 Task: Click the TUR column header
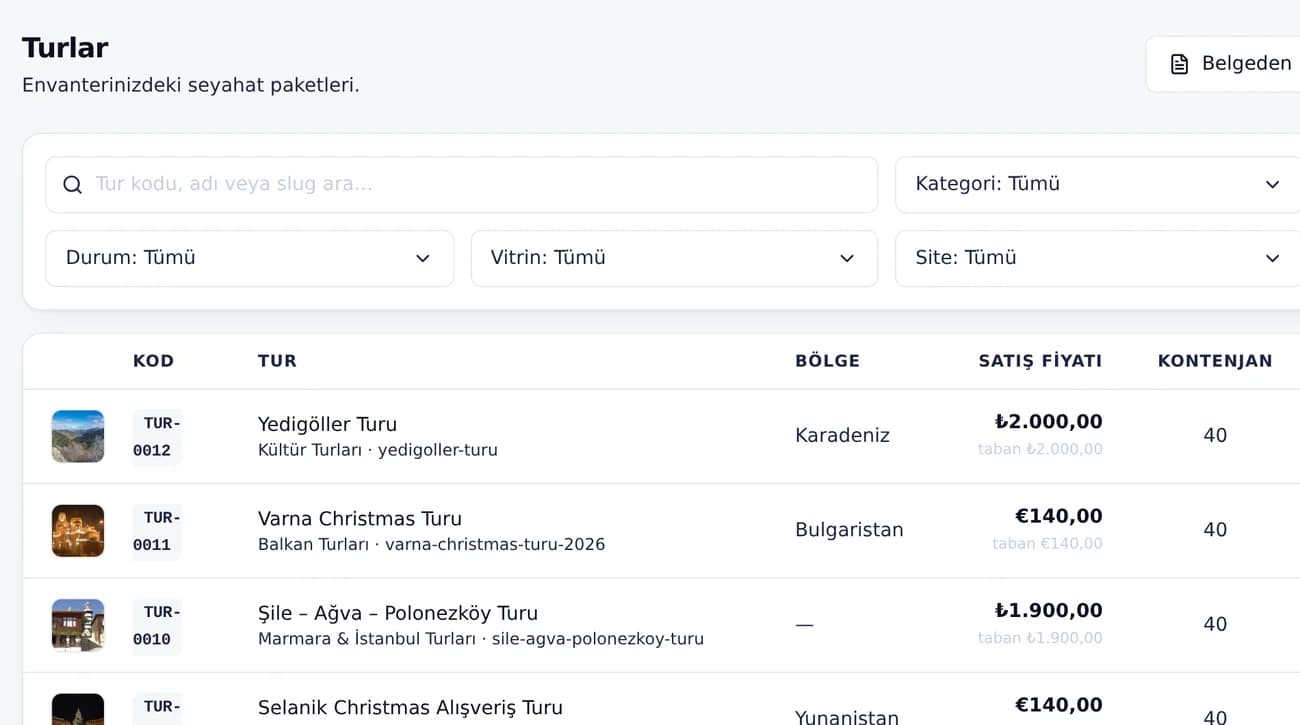click(277, 361)
